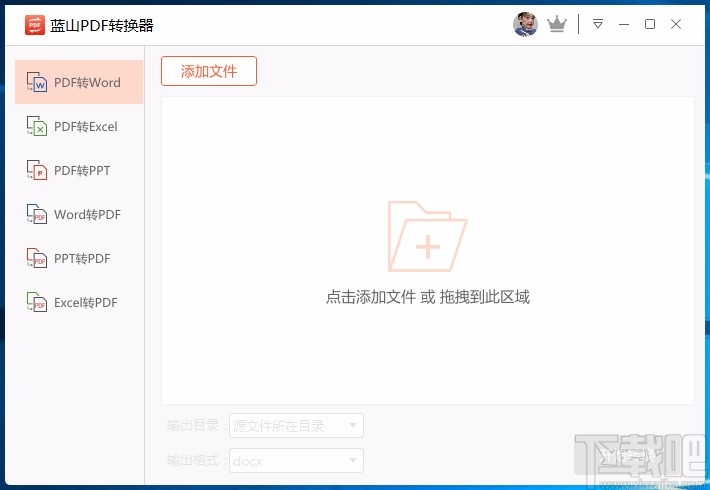Close the PDF converter window
710x490 pixels.
pyautogui.click(x=676, y=24)
